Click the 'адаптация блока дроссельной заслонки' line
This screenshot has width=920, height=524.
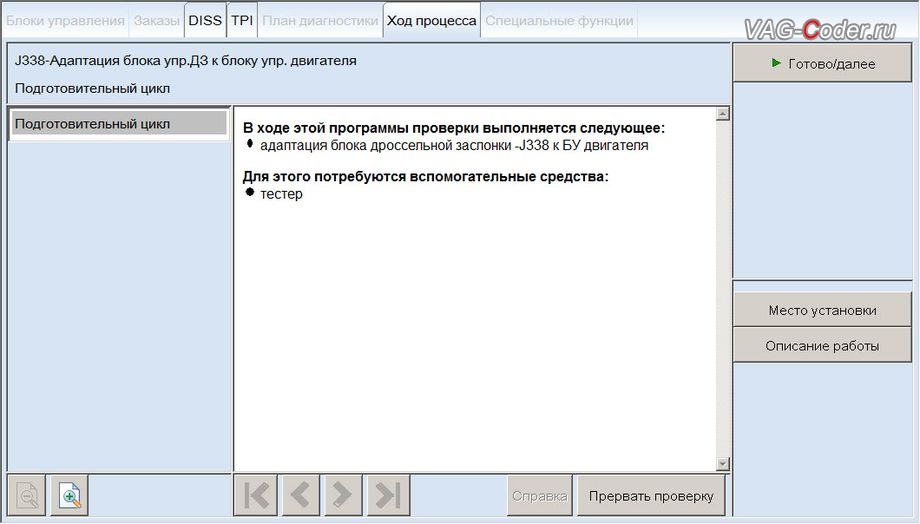pos(454,145)
